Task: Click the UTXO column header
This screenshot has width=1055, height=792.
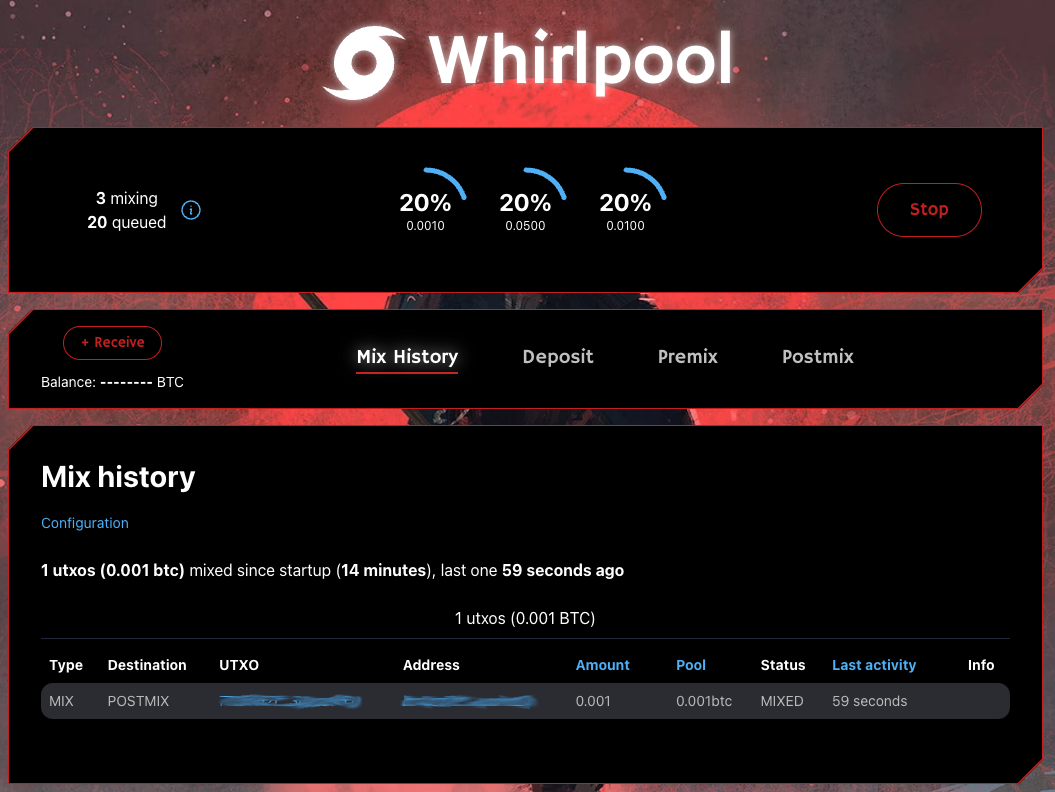Action: (x=239, y=665)
